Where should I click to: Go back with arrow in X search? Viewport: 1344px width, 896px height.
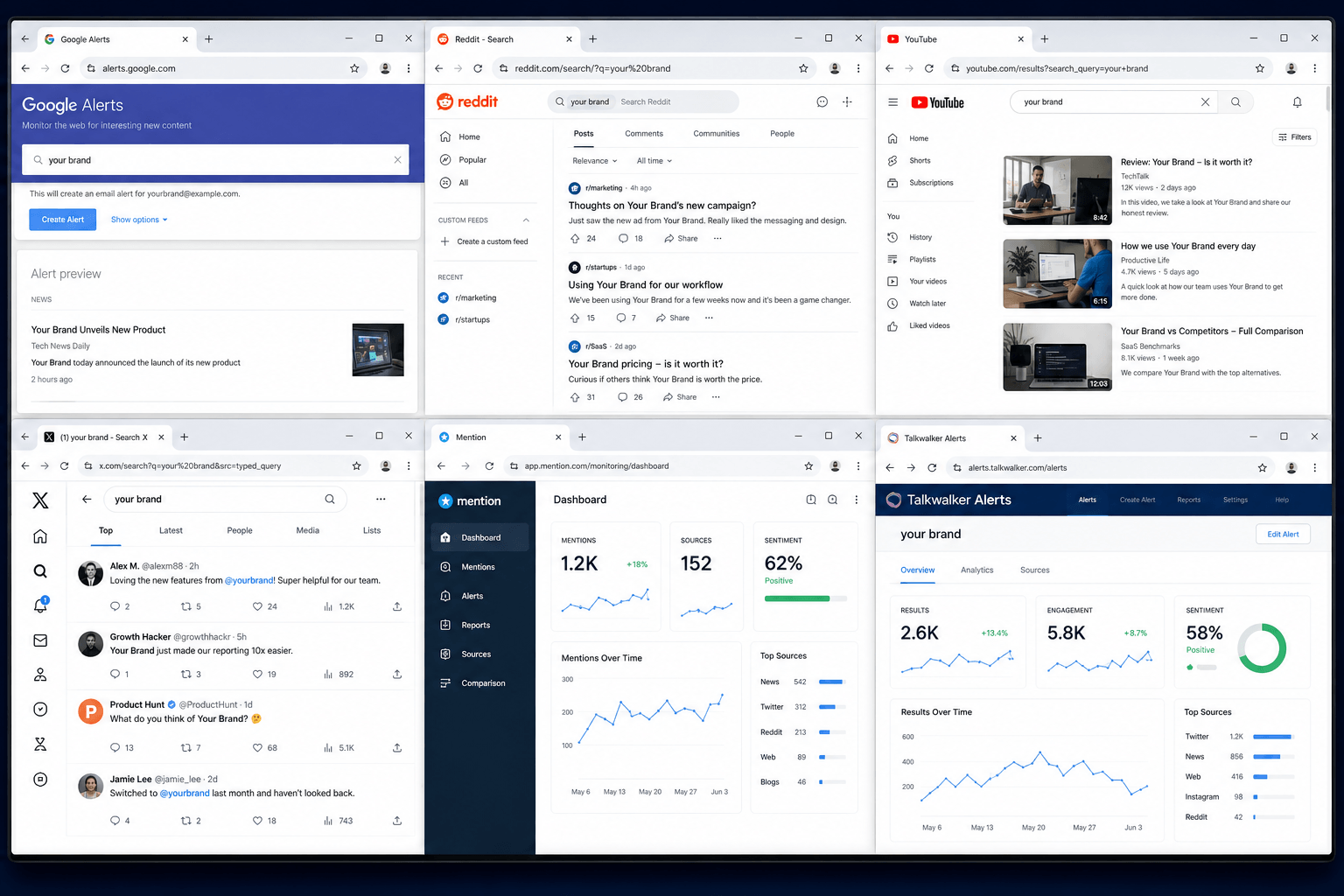(87, 499)
